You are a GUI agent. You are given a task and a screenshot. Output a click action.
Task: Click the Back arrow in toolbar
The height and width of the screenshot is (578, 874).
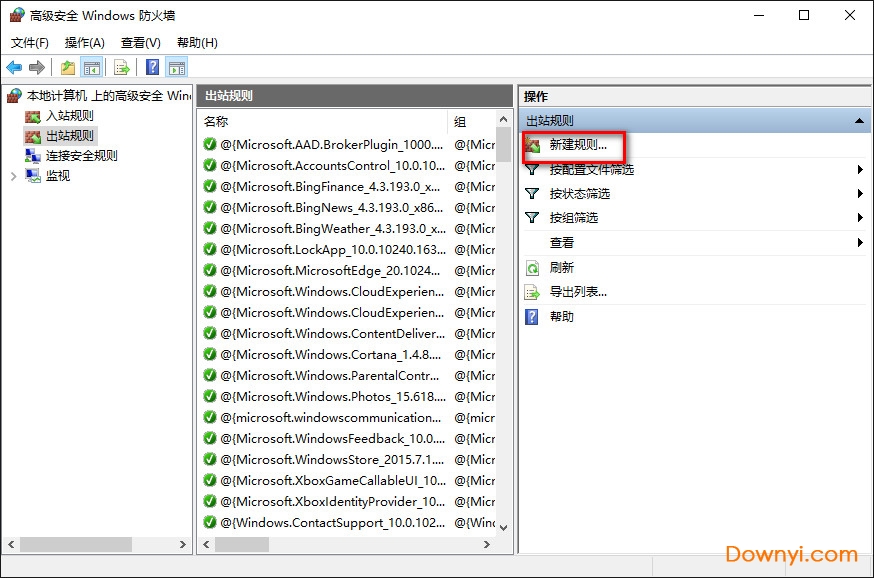coord(14,67)
